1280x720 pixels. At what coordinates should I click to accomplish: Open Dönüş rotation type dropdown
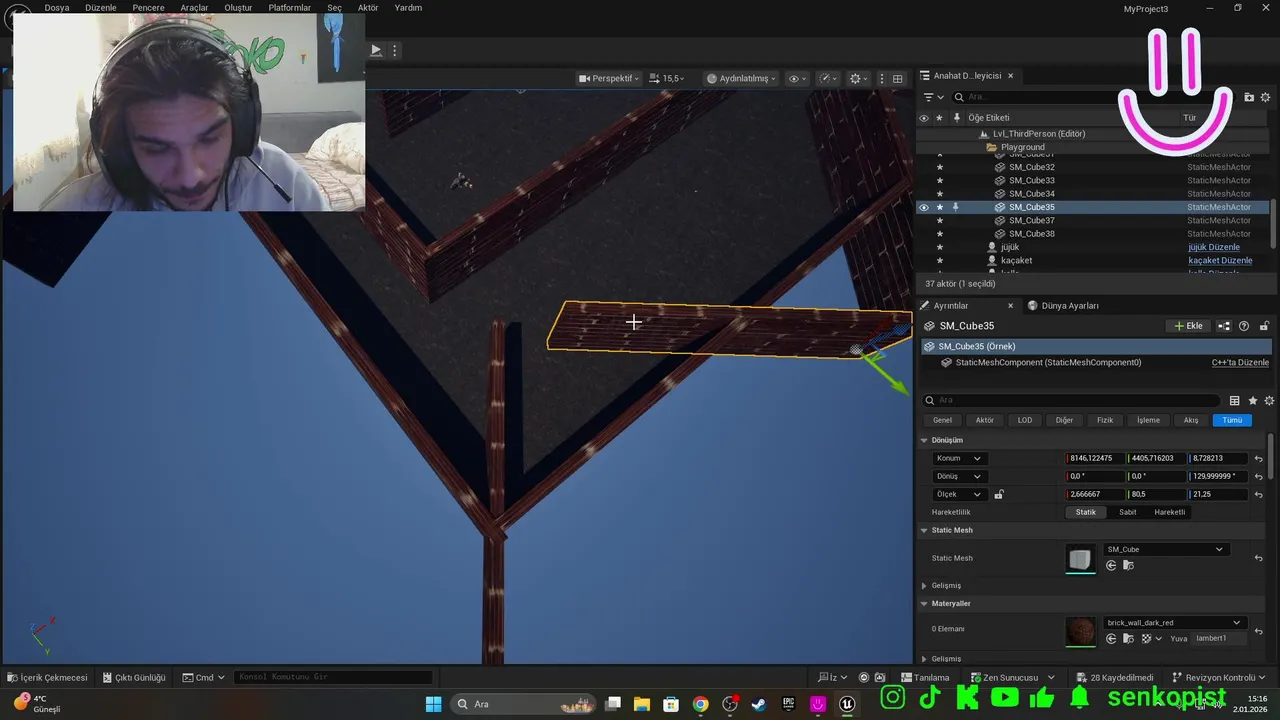click(959, 476)
